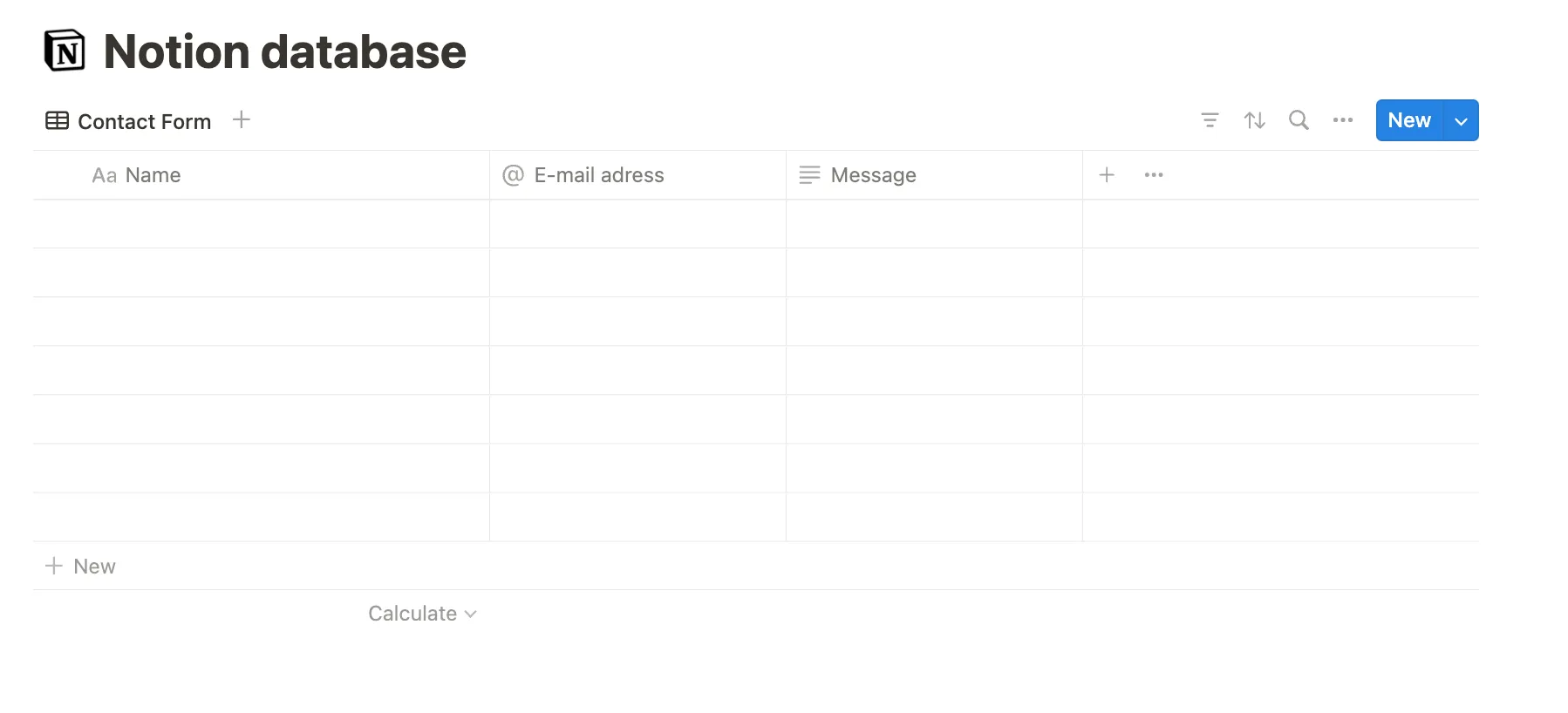The image size is (1568, 713).
Task: Open the Message column header menu
Action: (x=873, y=175)
